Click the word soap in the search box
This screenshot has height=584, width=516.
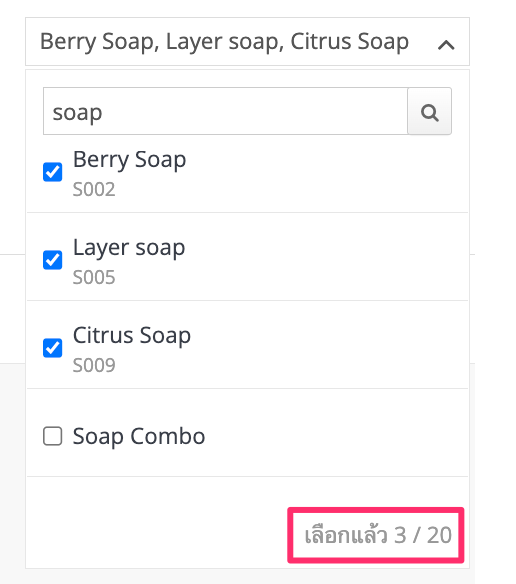pos(77,112)
